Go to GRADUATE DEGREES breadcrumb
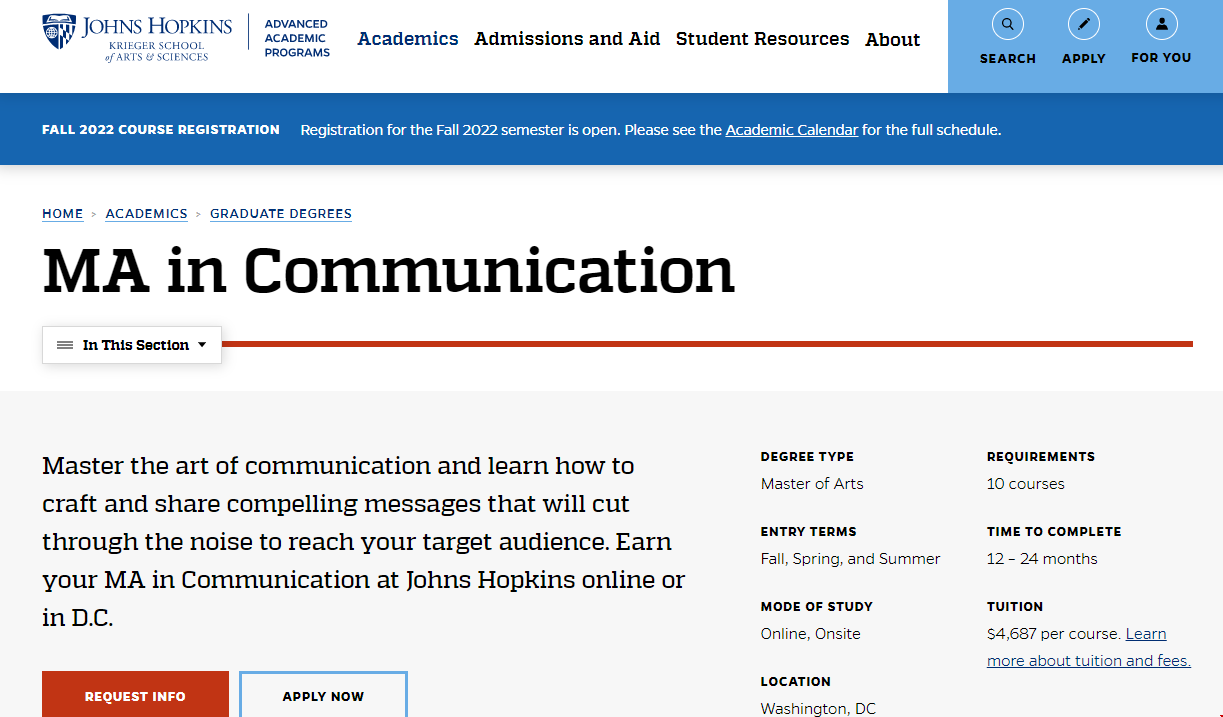The image size is (1223, 717). tap(281, 214)
